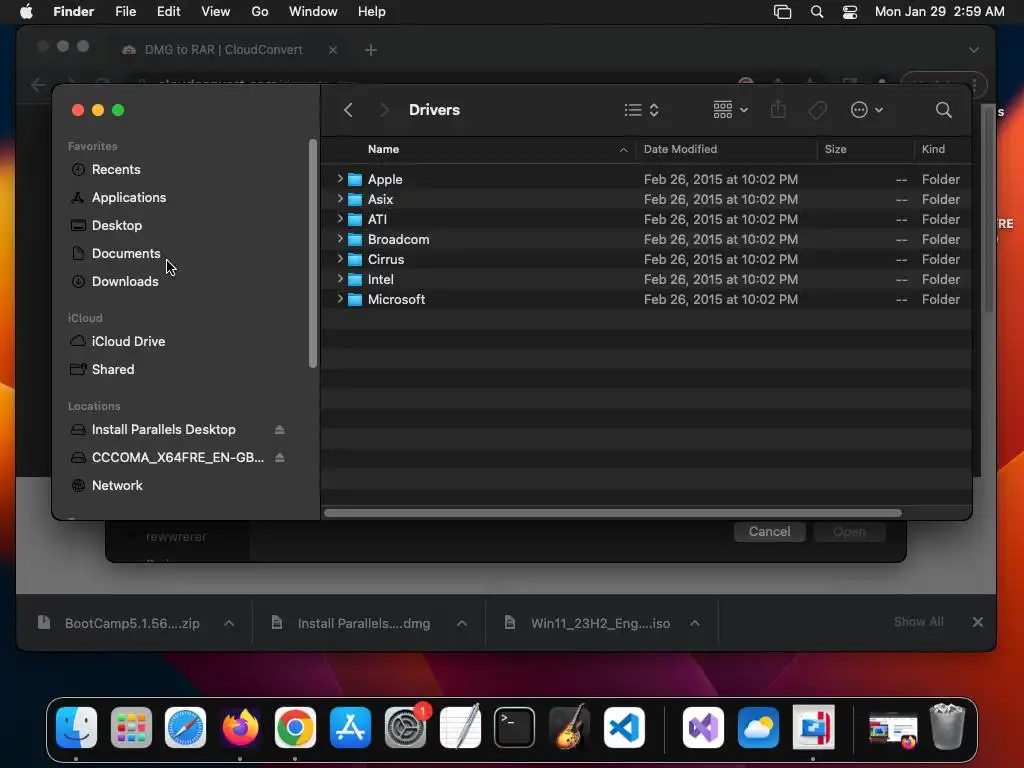Screen dimensions: 1024x768
Task: Open Network location in sidebar
Action: [x=117, y=485]
